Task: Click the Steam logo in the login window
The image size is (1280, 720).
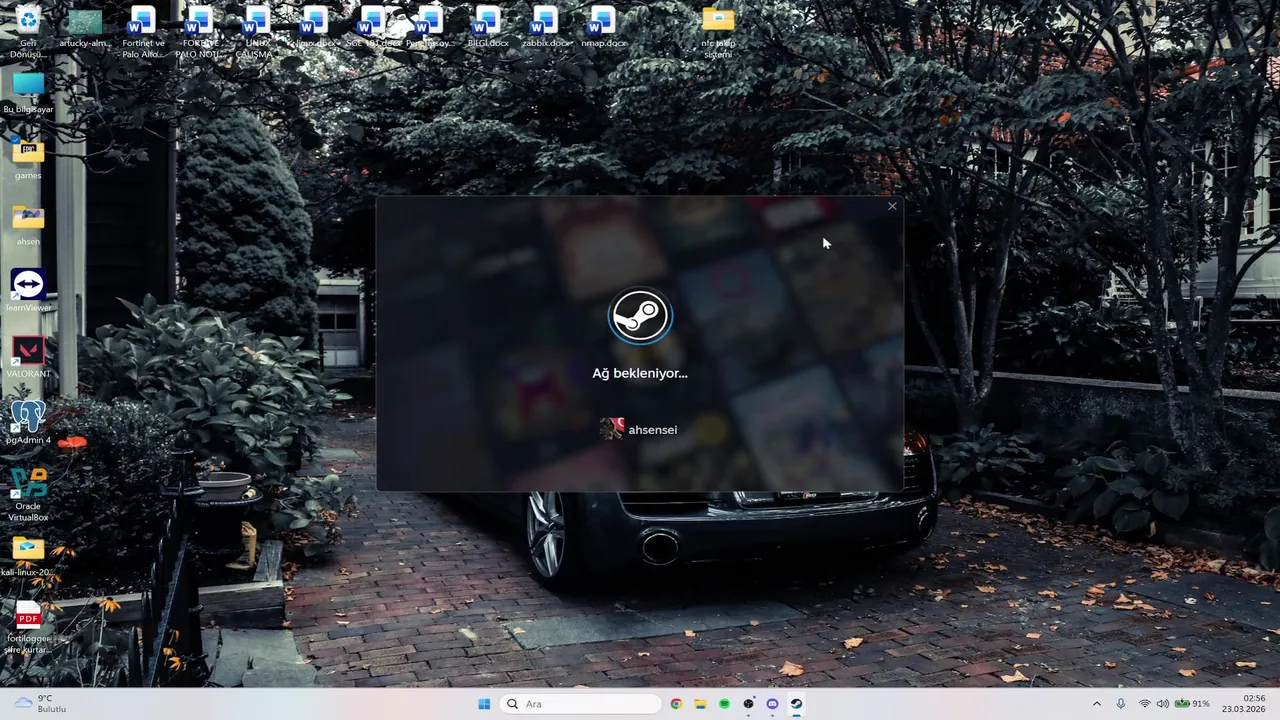Action: [x=640, y=316]
